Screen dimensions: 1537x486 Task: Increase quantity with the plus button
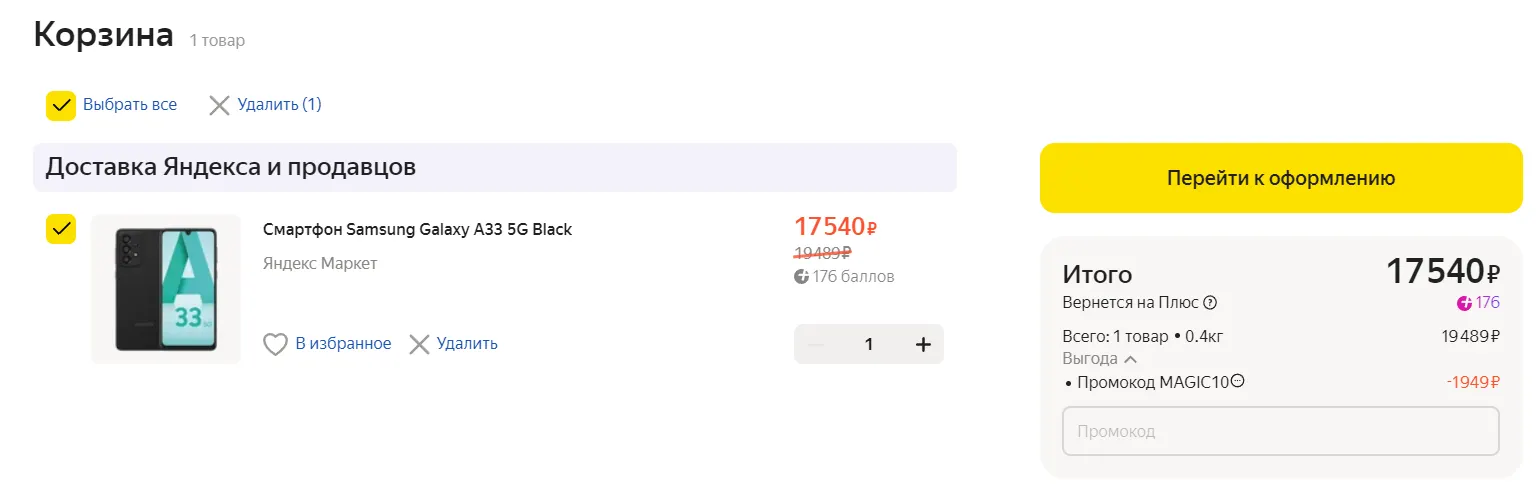(x=923, y=344)
